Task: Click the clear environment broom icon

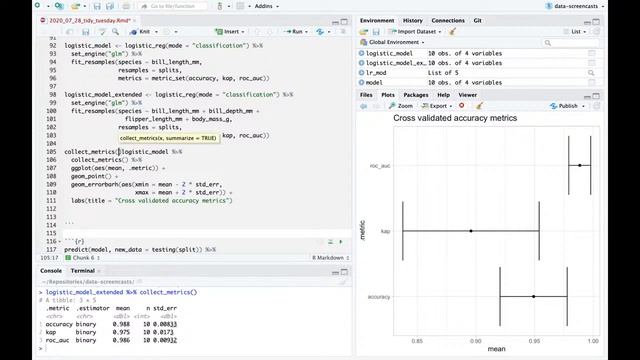Action: click(x=452, y=31)
